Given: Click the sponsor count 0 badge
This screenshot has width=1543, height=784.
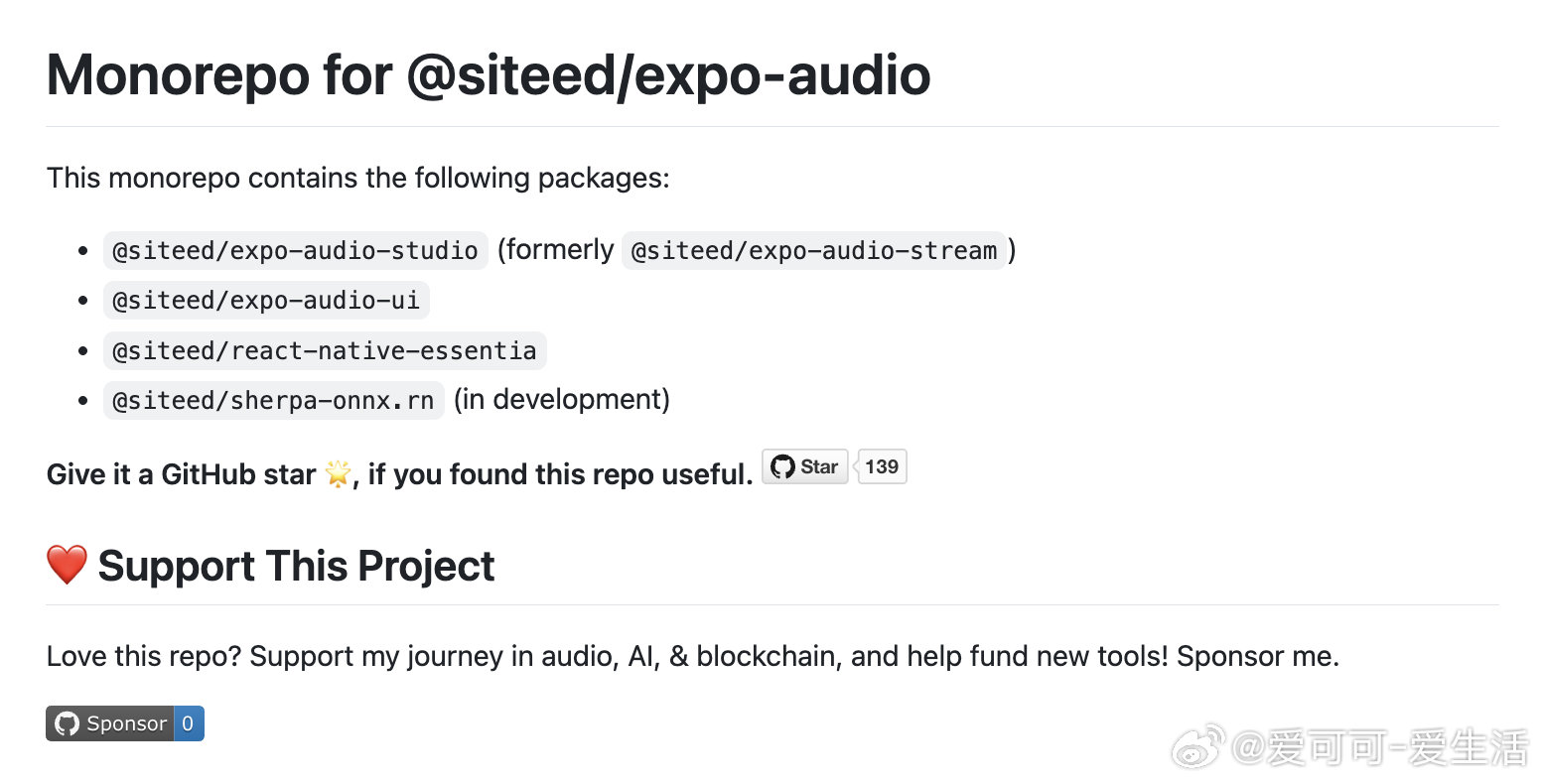Looking at the screenshot, I should pos(189,723).
